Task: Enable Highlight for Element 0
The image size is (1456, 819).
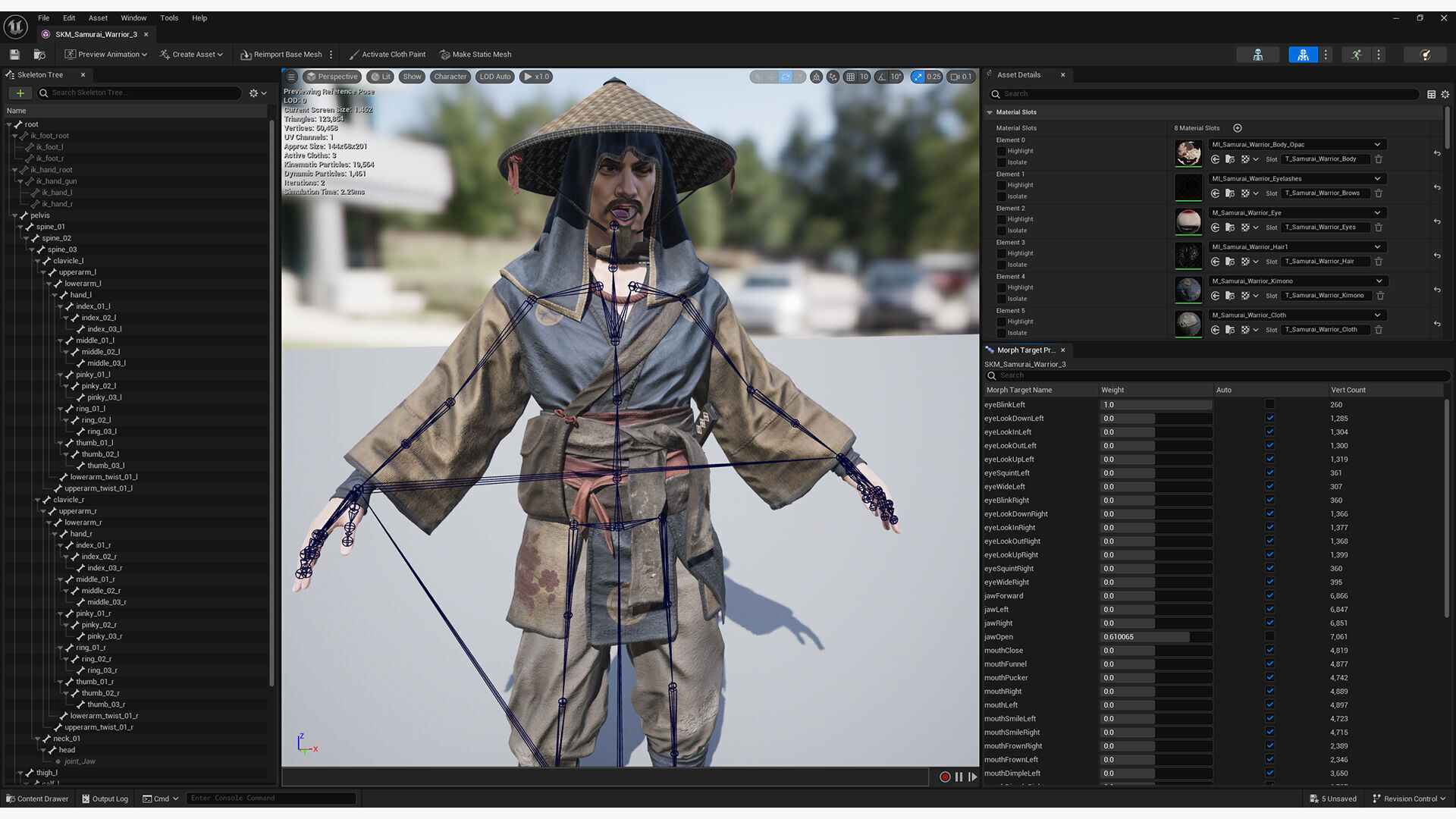Action: pos(1001,151)
